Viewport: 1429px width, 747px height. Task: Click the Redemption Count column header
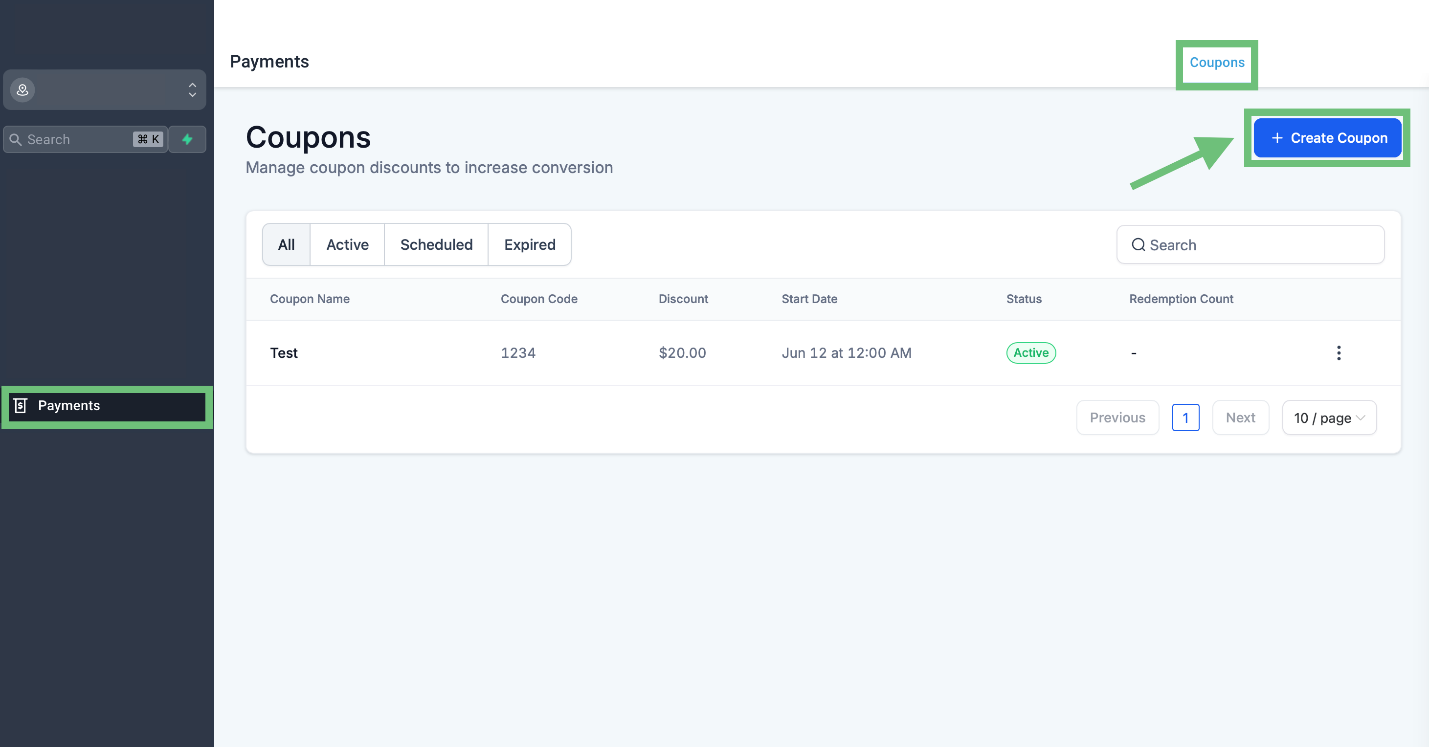(1181, 299)
